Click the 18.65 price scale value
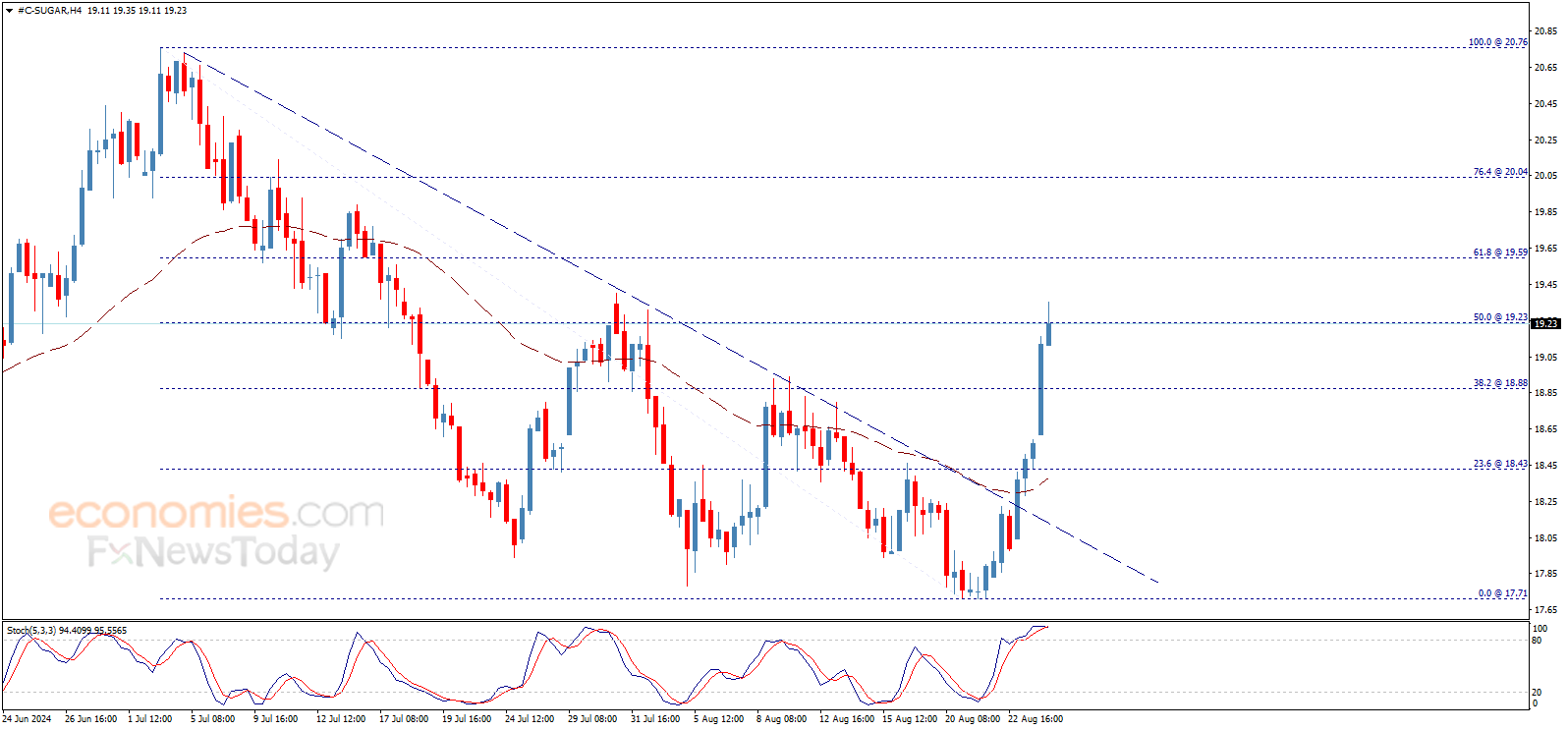This screenshot has height=730, width=1568. coord(1545,429)
